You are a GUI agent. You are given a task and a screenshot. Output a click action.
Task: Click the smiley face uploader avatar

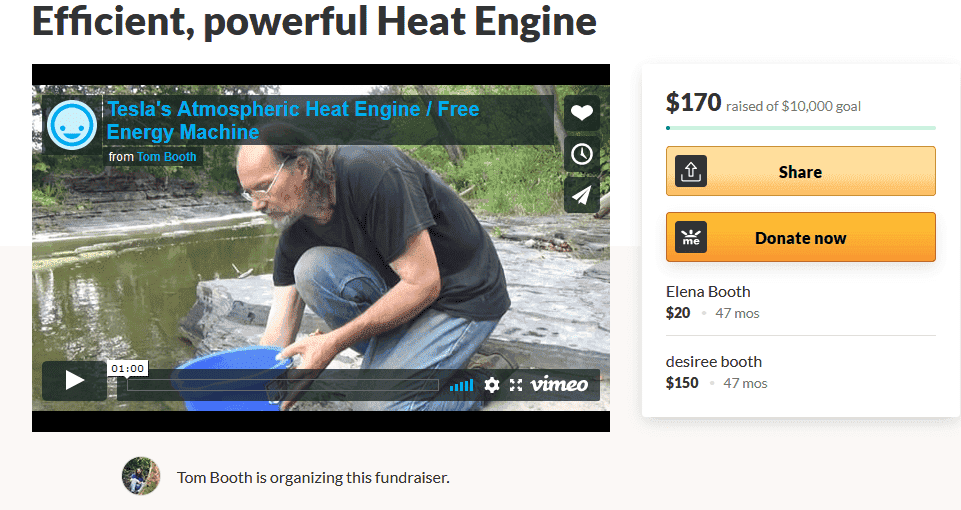(x=72, y=125)
